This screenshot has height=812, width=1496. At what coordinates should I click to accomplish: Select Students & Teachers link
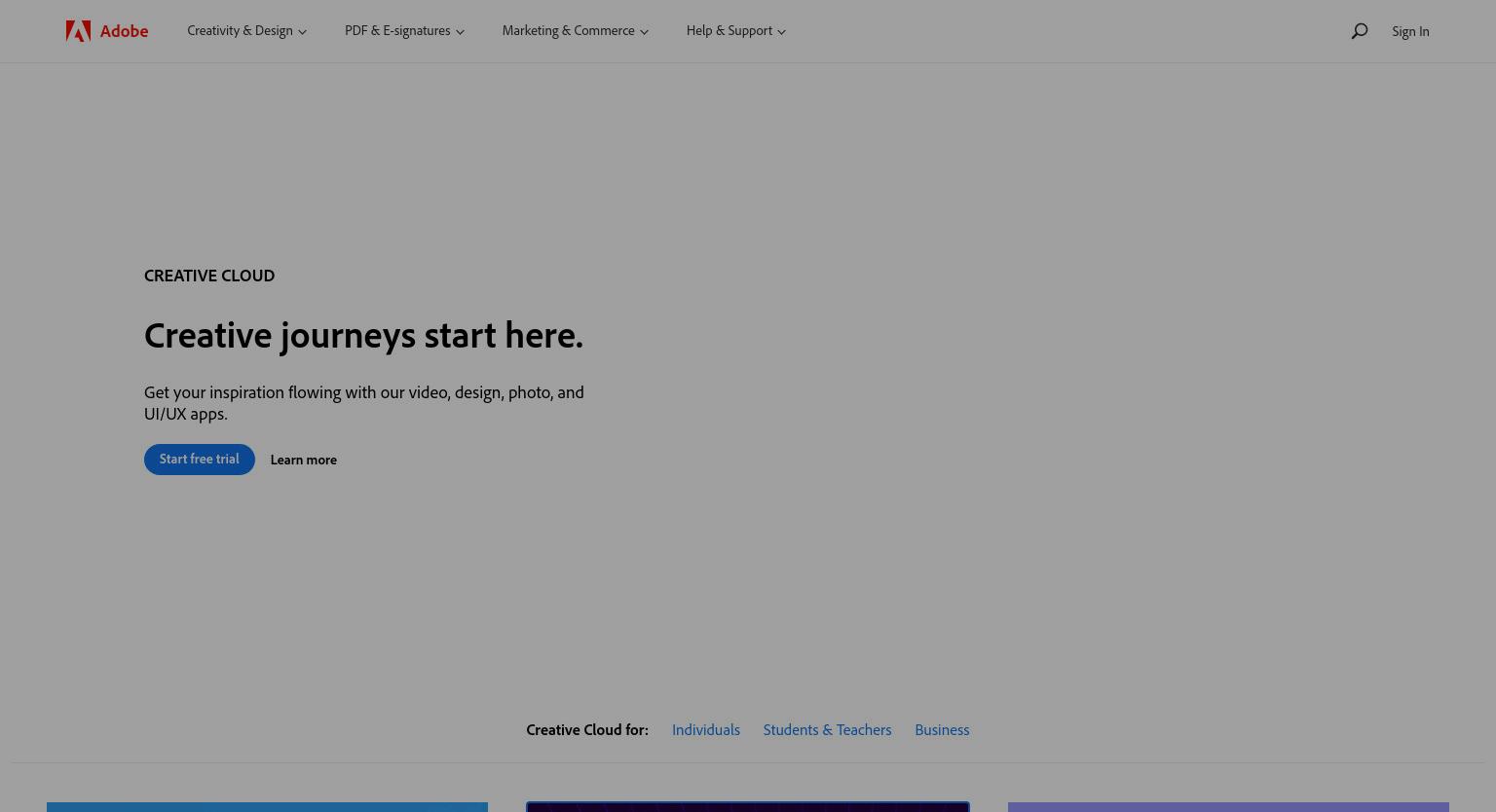[x=827, y=729]
